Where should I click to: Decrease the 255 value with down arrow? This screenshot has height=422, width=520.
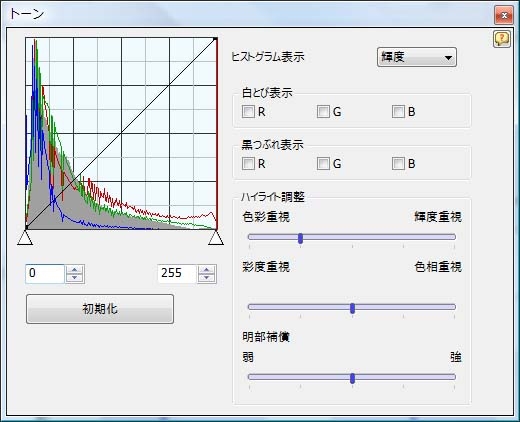207,278
